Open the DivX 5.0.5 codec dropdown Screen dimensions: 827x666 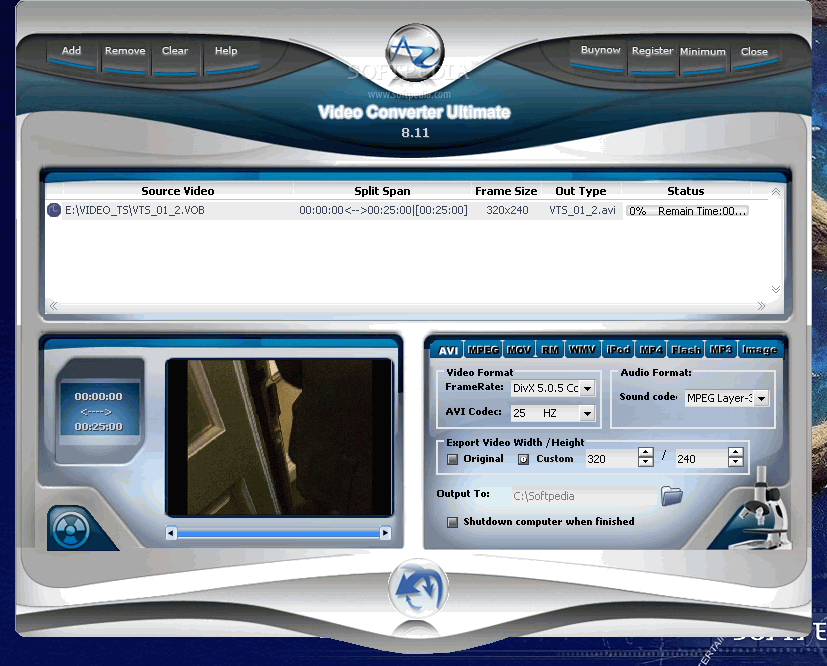coord(587,388)
